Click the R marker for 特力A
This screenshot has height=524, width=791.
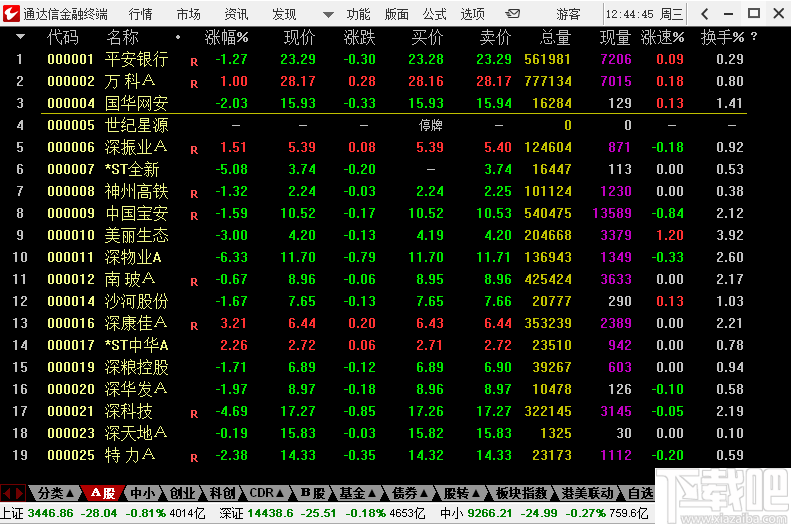pyautogui.click(x=194, y=458)
